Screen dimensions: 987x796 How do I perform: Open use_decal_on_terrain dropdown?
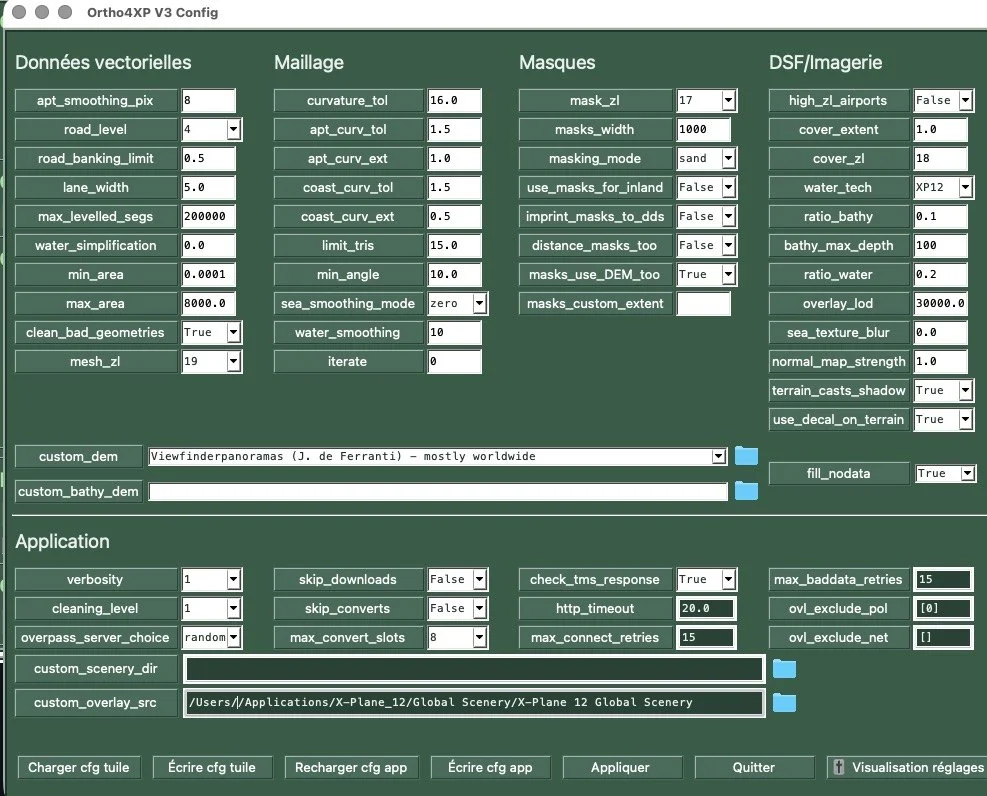[966, 419]
